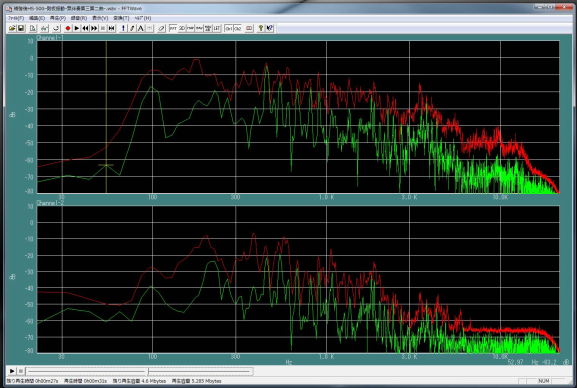Click the playback position slider track
Screen dimensions: 577x388
click(140, 371)
